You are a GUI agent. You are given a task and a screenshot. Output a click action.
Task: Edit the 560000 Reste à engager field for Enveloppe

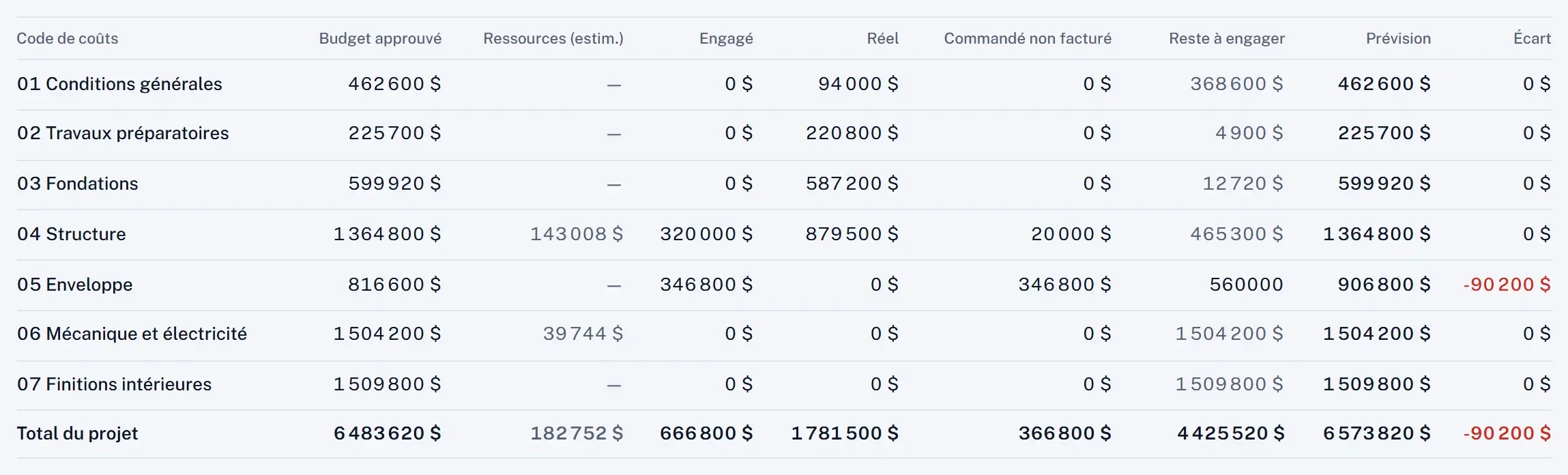click(x=1246, y=285)
